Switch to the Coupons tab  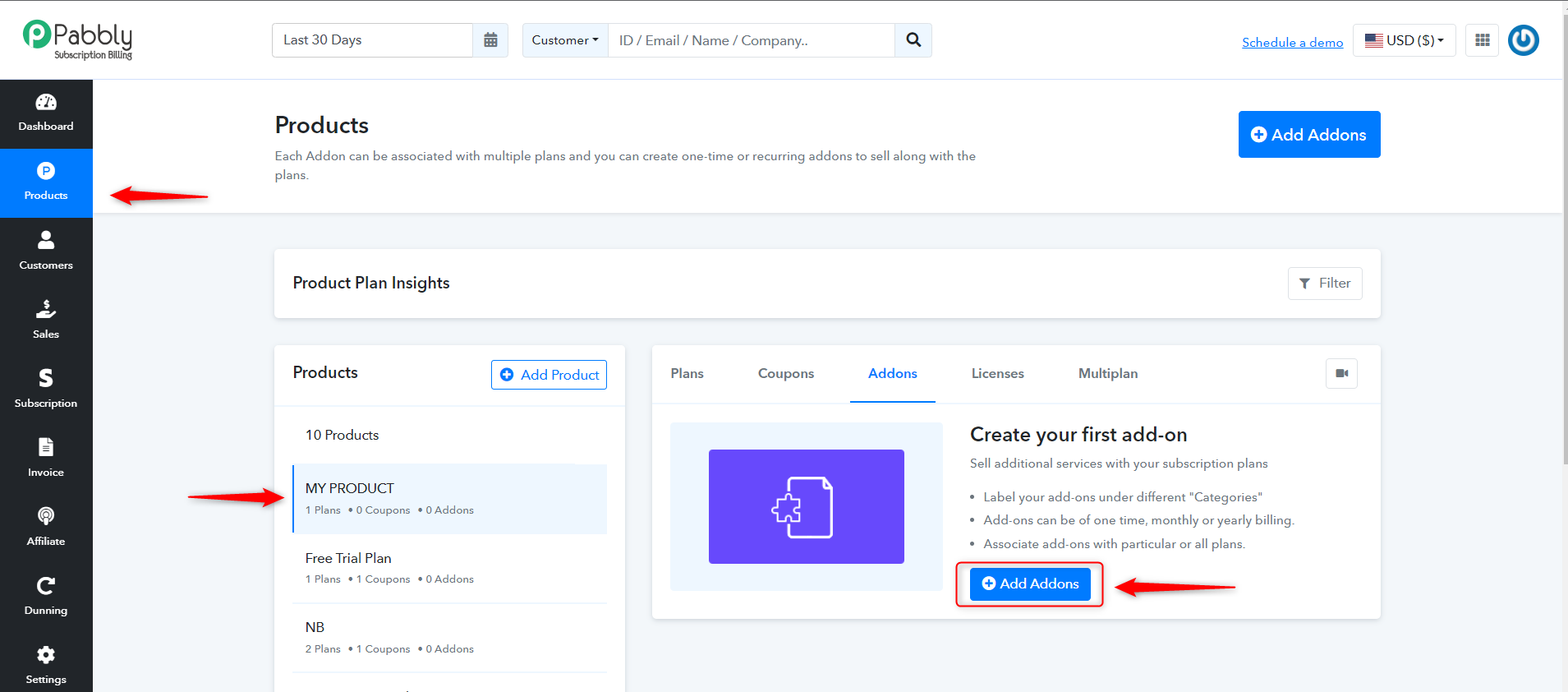click(786, 373)
